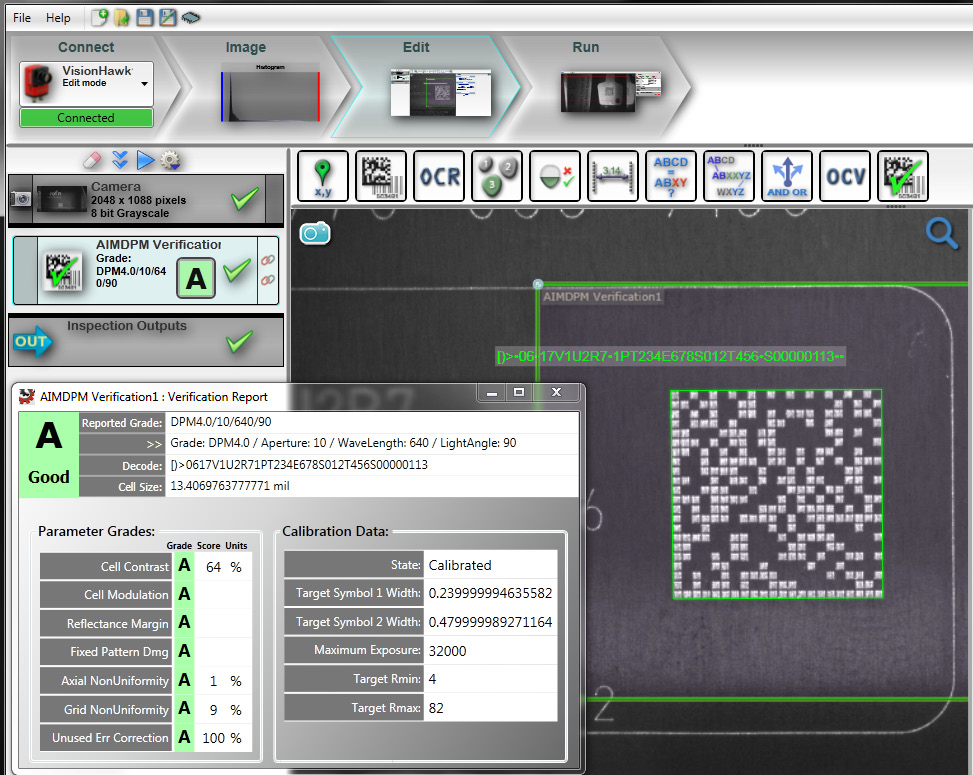Open the gear settings dropdown icon
This screenshot has height=775, width=973.
tap(170, 161)
